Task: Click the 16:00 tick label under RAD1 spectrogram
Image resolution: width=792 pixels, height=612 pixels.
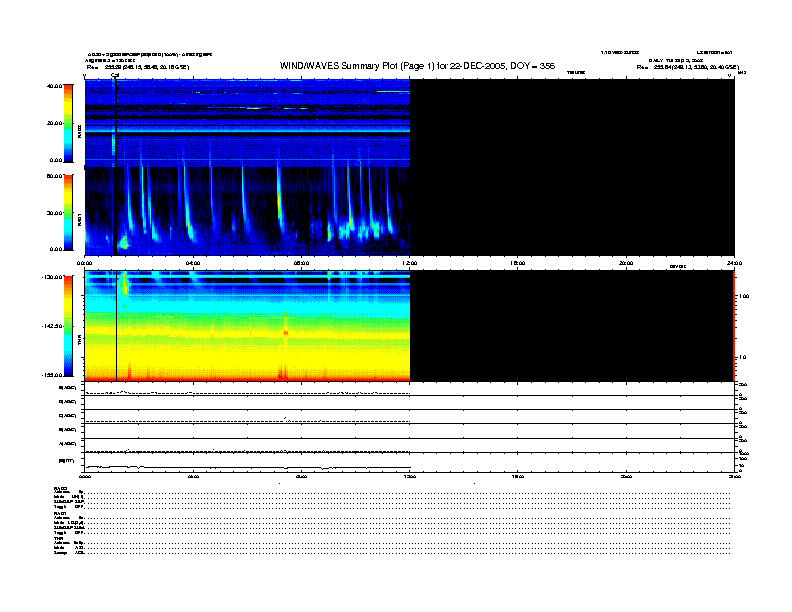Action: coord(518,263)
